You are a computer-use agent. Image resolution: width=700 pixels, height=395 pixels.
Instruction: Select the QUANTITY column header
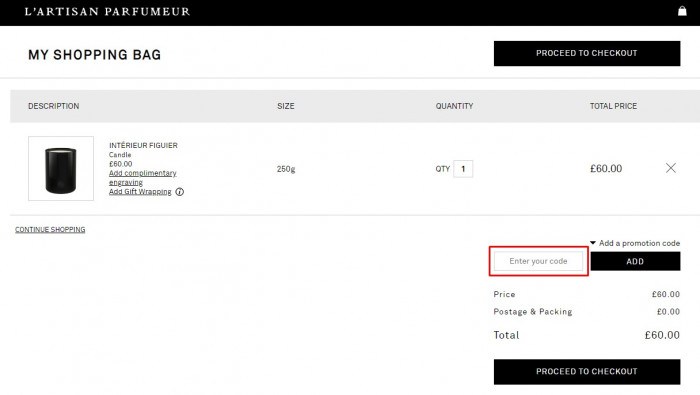454,106
